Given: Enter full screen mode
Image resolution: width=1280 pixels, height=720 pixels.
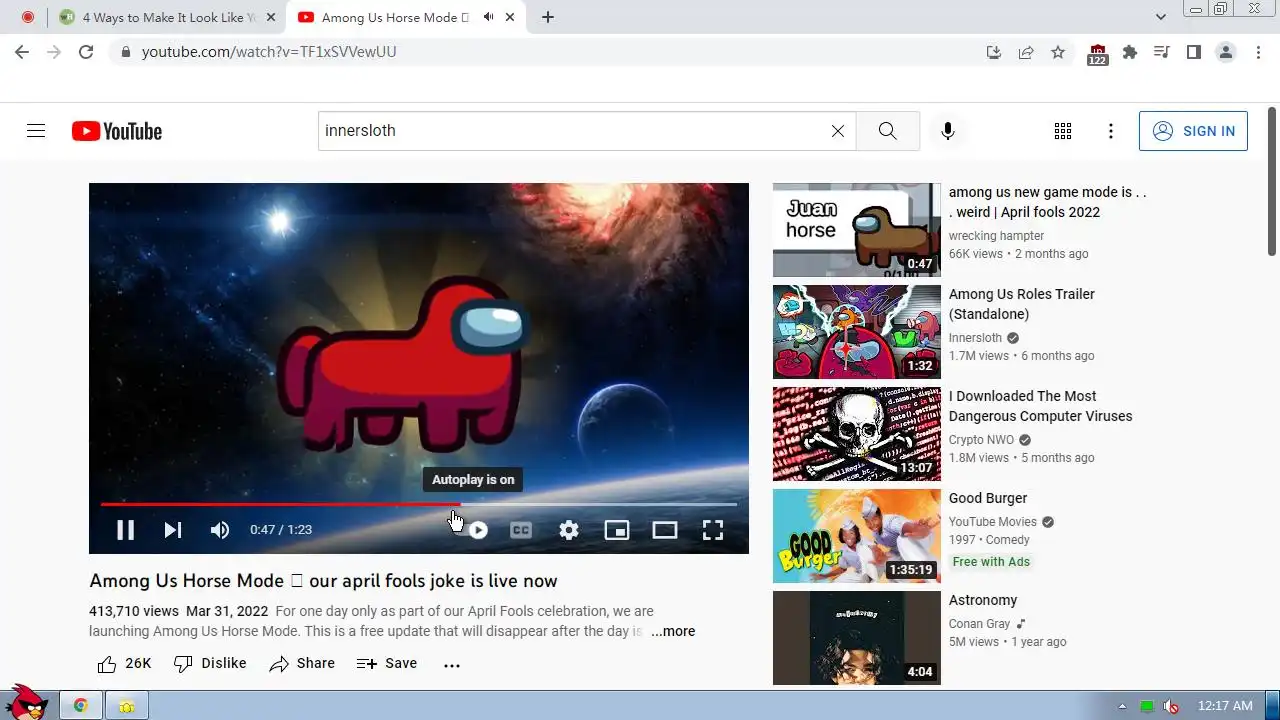Looking at the screenshot, I should click(x=713, y=530).
